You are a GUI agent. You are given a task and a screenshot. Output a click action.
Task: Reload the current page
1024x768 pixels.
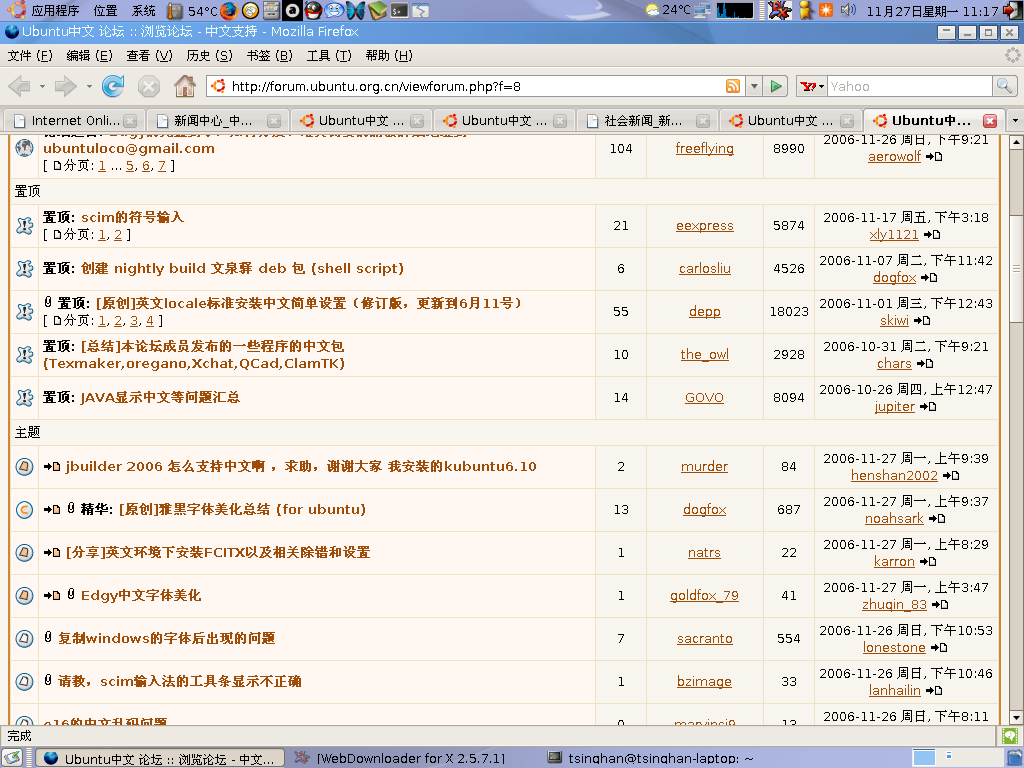pos(113,86)
